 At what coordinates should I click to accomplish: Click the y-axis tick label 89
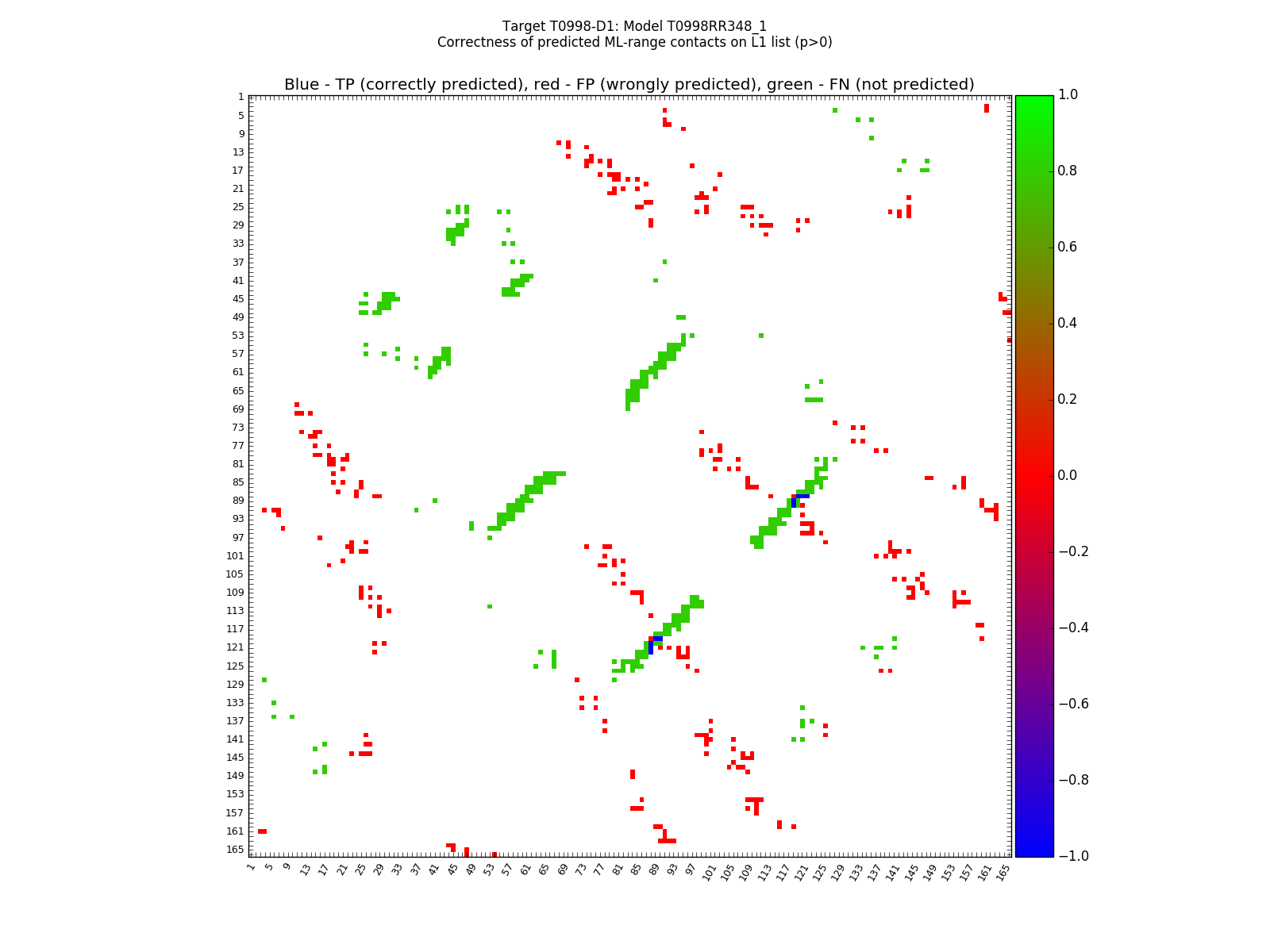click(237, 501)
